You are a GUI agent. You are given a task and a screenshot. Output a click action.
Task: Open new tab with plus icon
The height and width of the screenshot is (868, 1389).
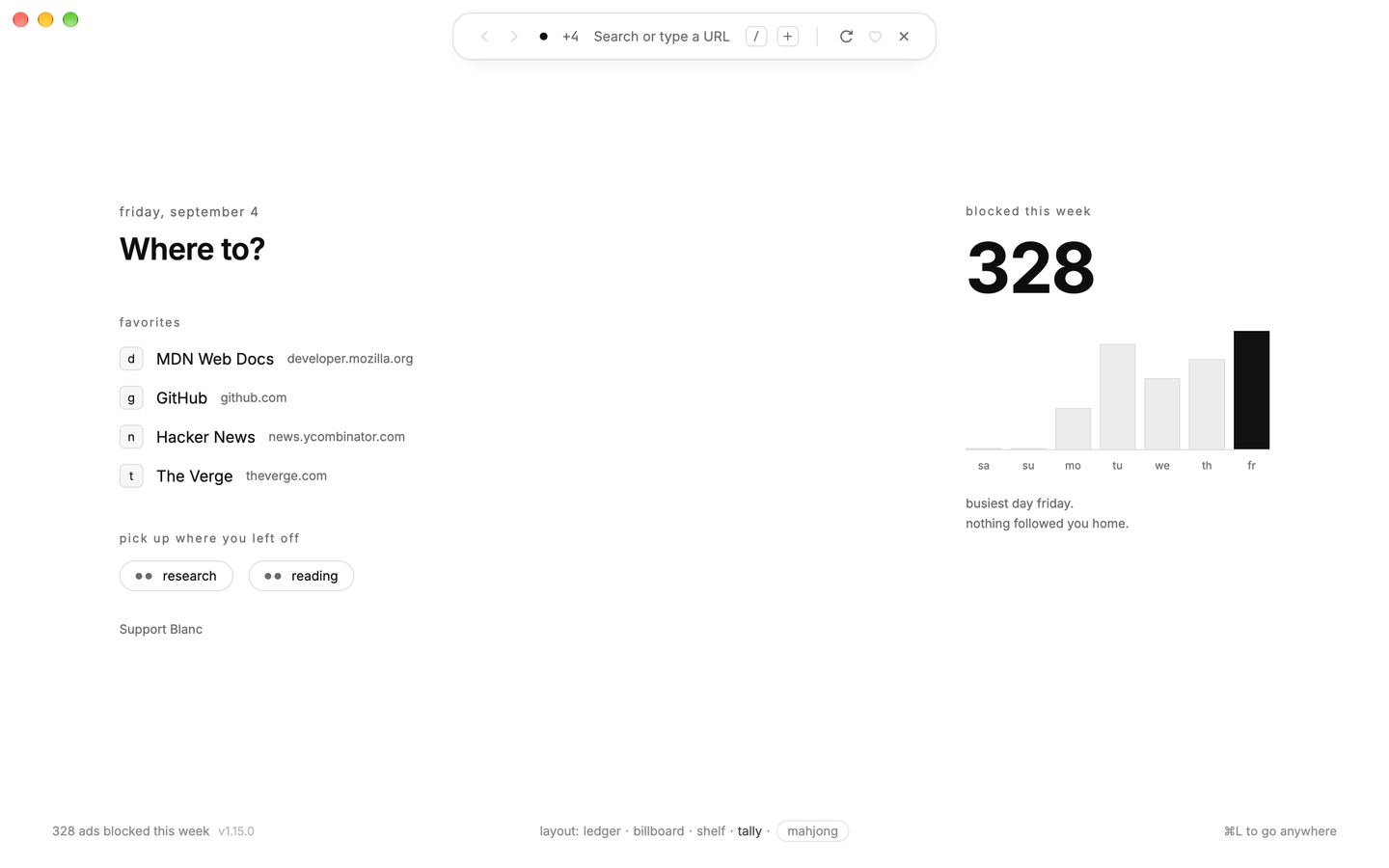coord(788,37)
